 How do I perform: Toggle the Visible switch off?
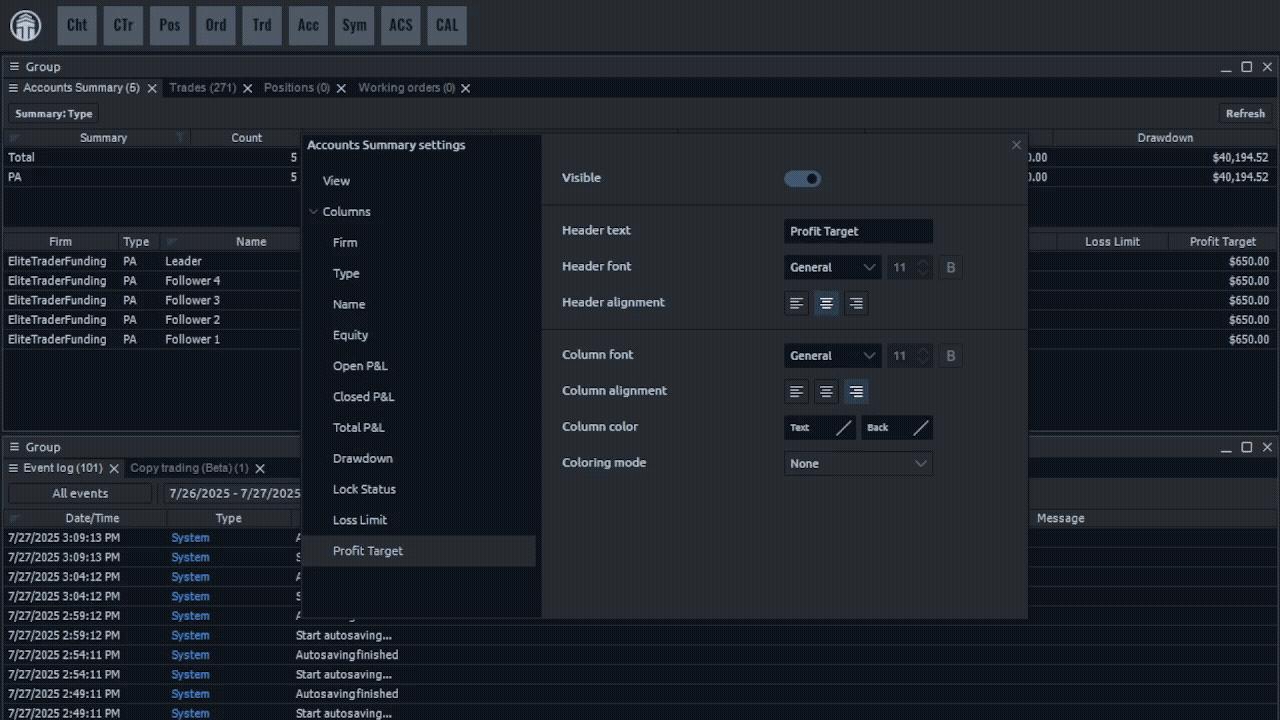click(x=802, y=179)
